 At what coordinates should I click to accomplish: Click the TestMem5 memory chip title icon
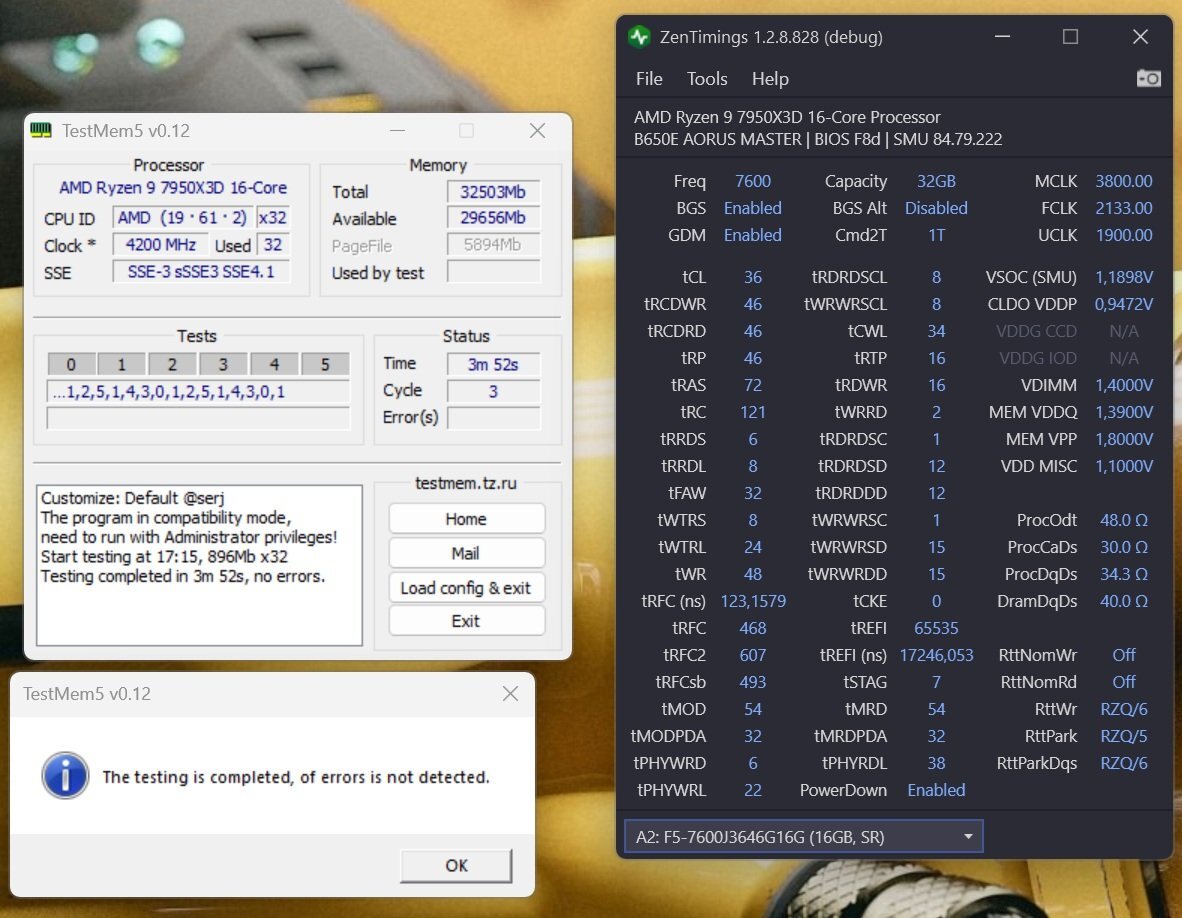[x=41, y=130]
